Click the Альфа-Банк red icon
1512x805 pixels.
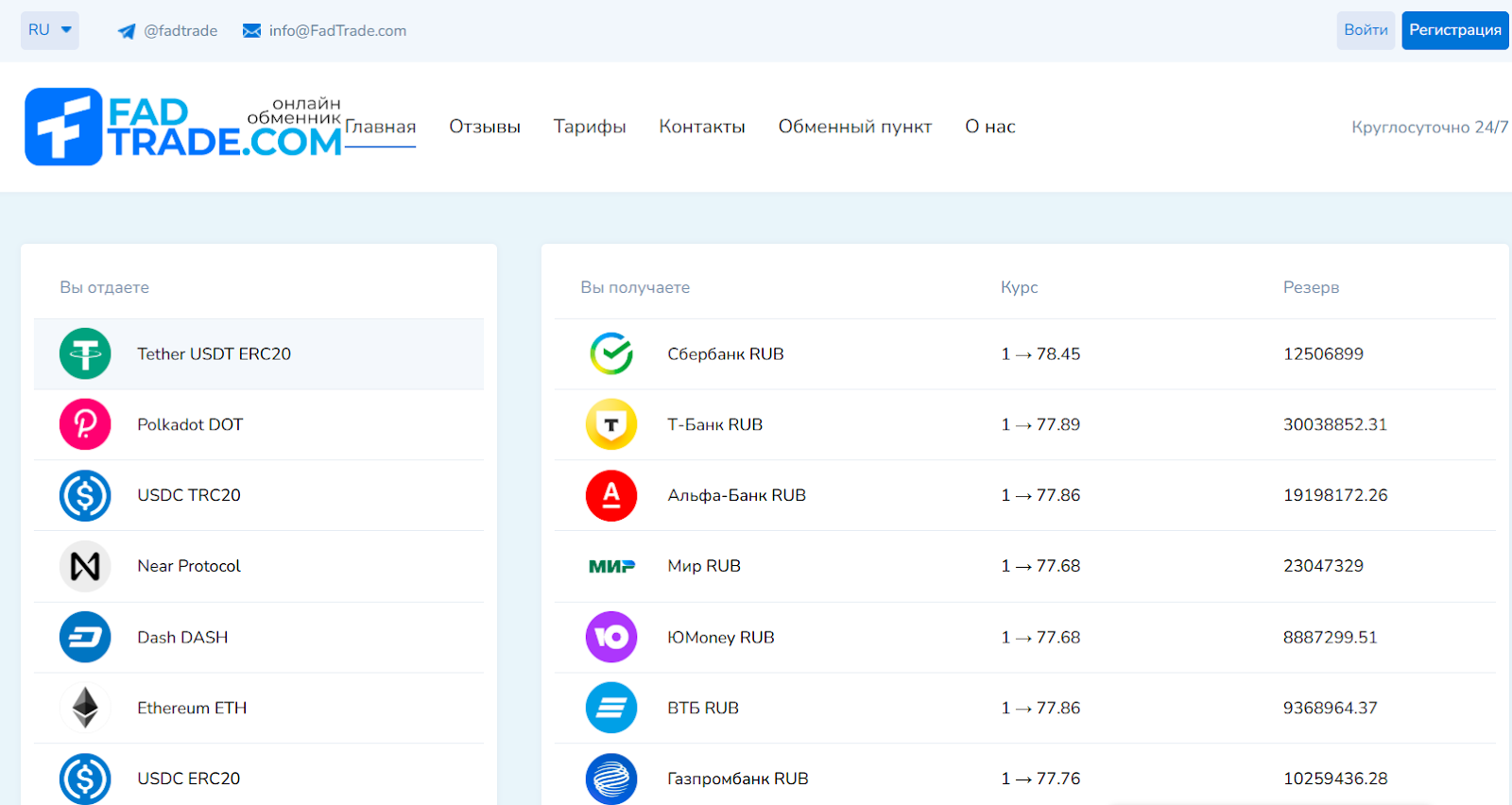[x=611, y=495]
